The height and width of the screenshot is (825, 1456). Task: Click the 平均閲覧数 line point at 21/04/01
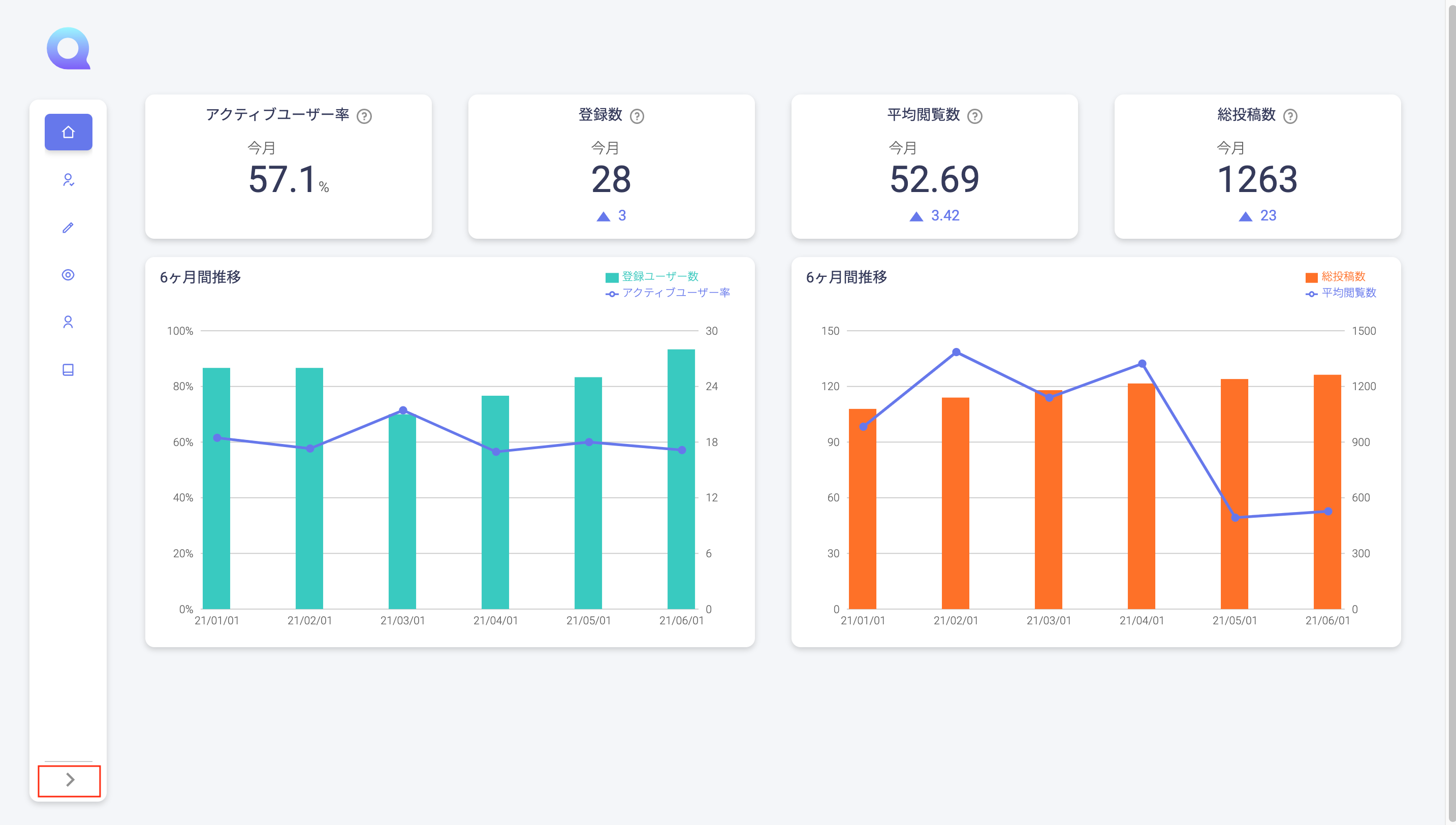(1142, 364)
